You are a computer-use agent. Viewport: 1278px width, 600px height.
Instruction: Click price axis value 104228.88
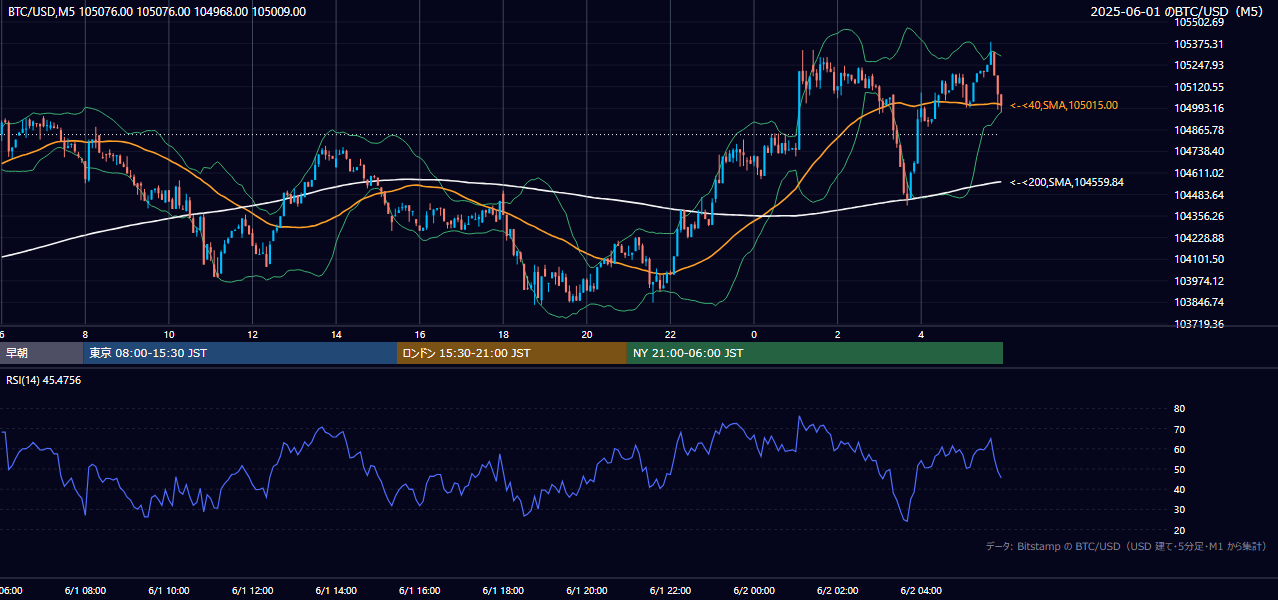(x=1199, y=238)
